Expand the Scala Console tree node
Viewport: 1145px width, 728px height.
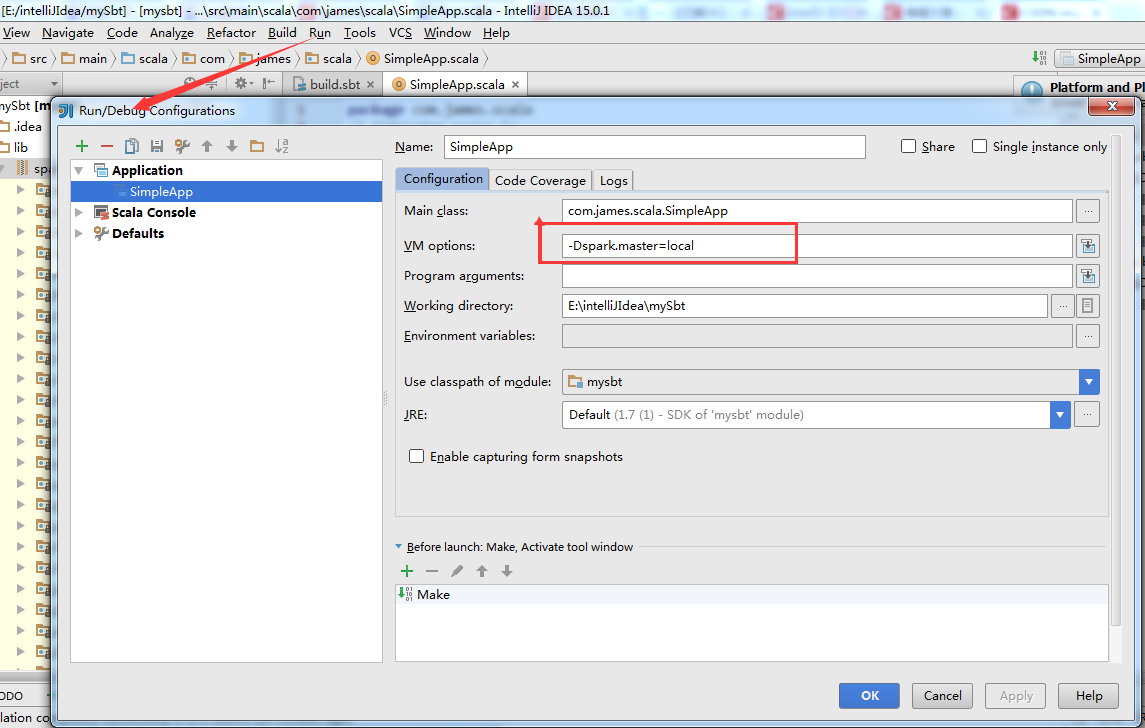pos(80,212)
